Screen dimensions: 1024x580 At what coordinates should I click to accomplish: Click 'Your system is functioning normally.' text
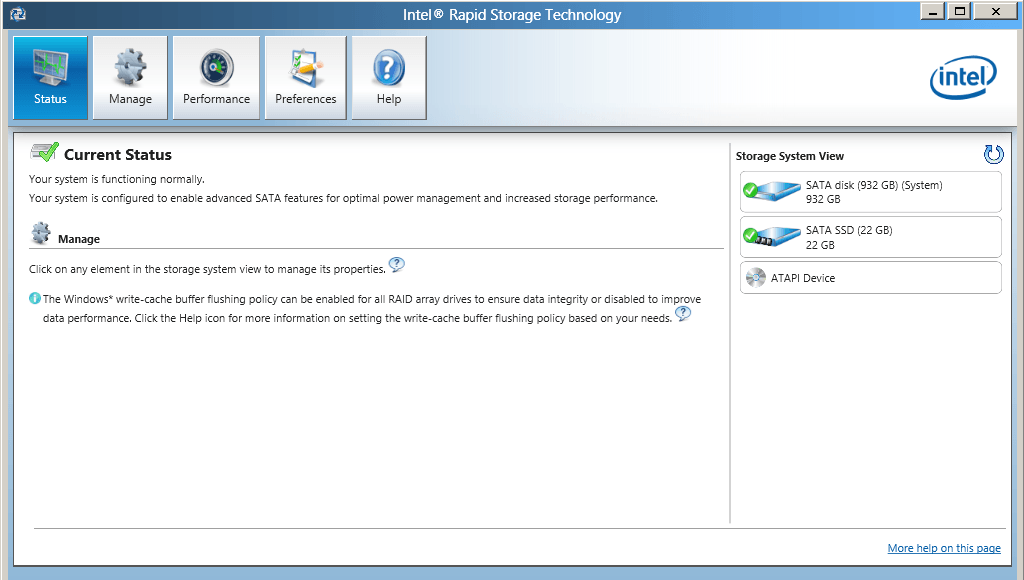[117, 179]
